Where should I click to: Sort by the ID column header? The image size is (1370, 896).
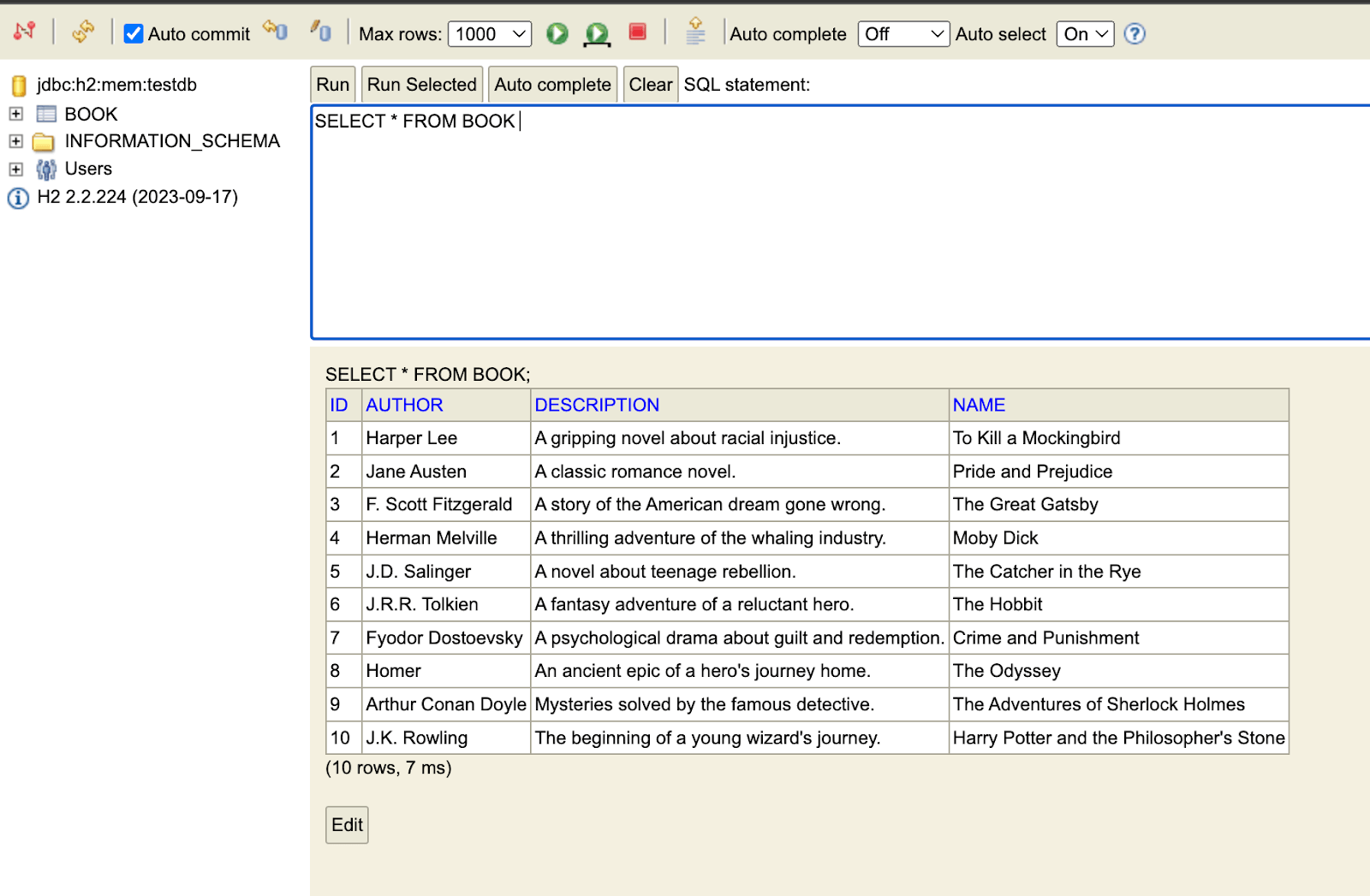(x=339, y=405)
